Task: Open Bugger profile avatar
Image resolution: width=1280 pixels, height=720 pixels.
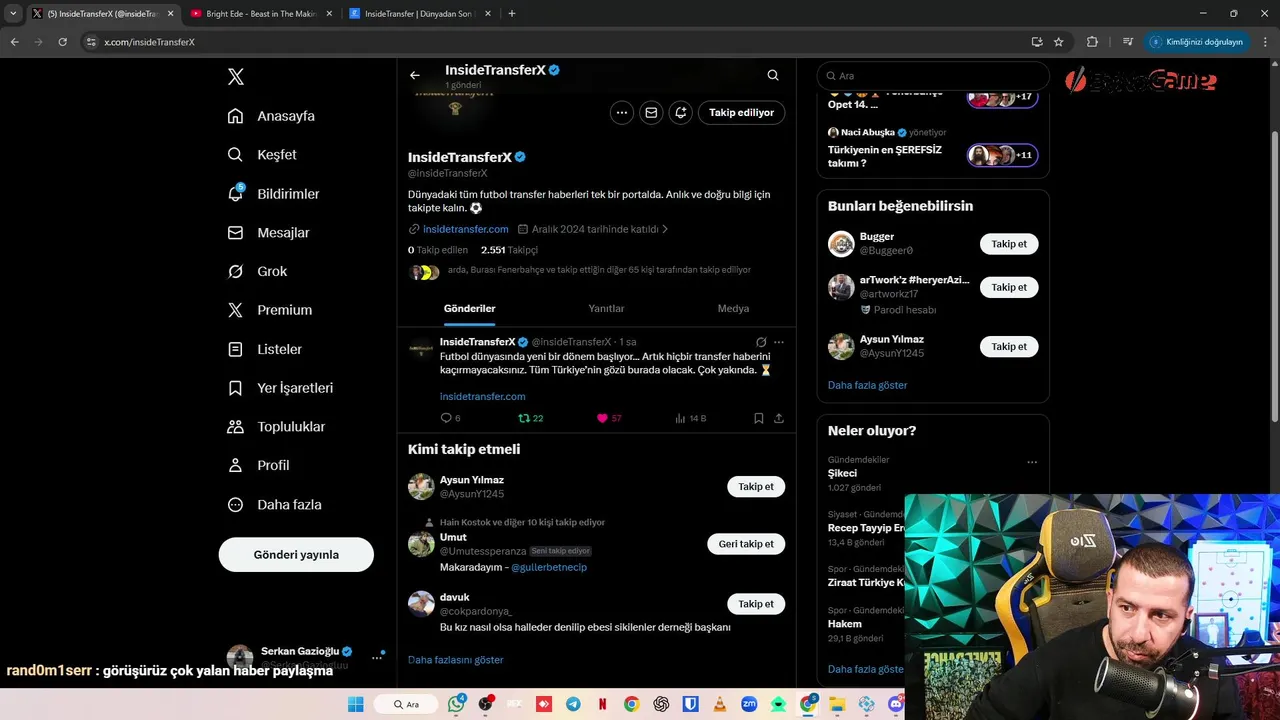Action: 841,244
